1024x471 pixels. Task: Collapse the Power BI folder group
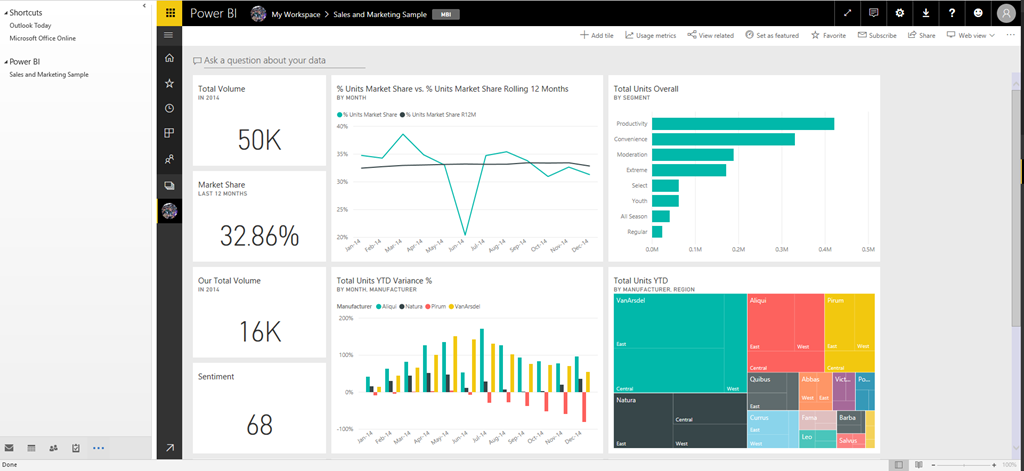pos(4,61)
